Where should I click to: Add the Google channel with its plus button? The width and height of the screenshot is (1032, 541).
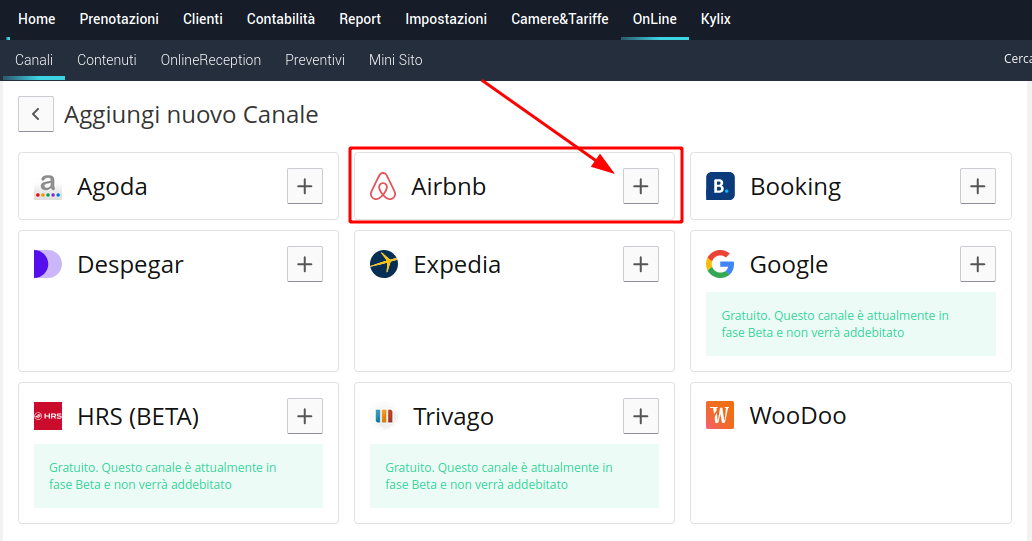pos(977,264)
